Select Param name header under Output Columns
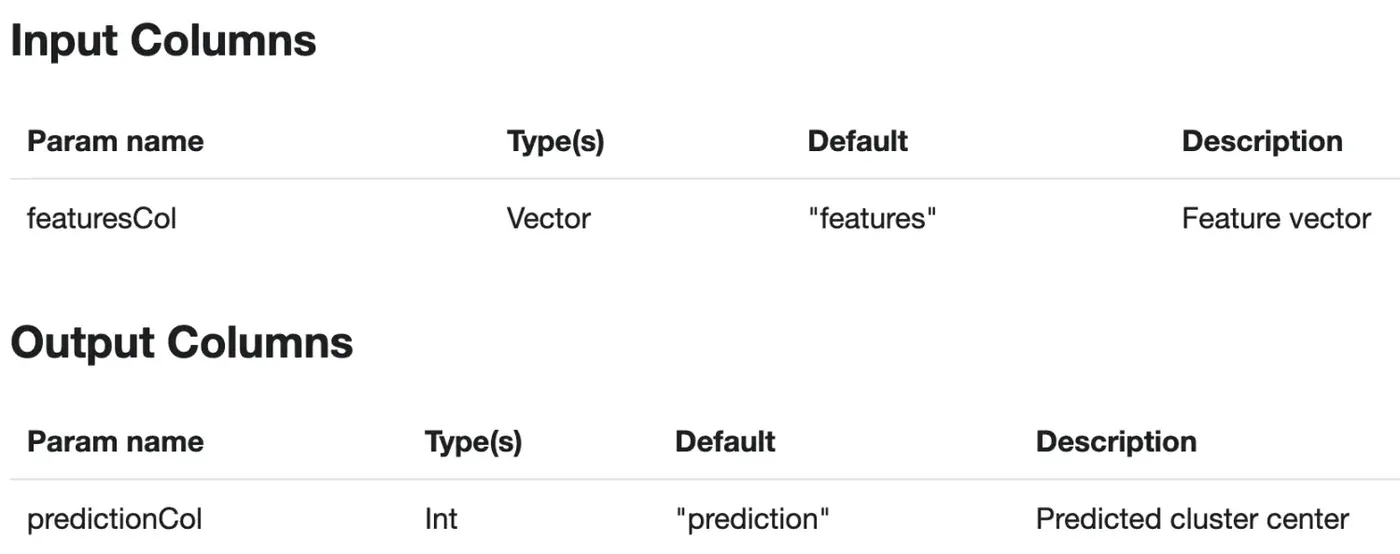This screenshot has height=554, width=1400. [x=115, y=441]
